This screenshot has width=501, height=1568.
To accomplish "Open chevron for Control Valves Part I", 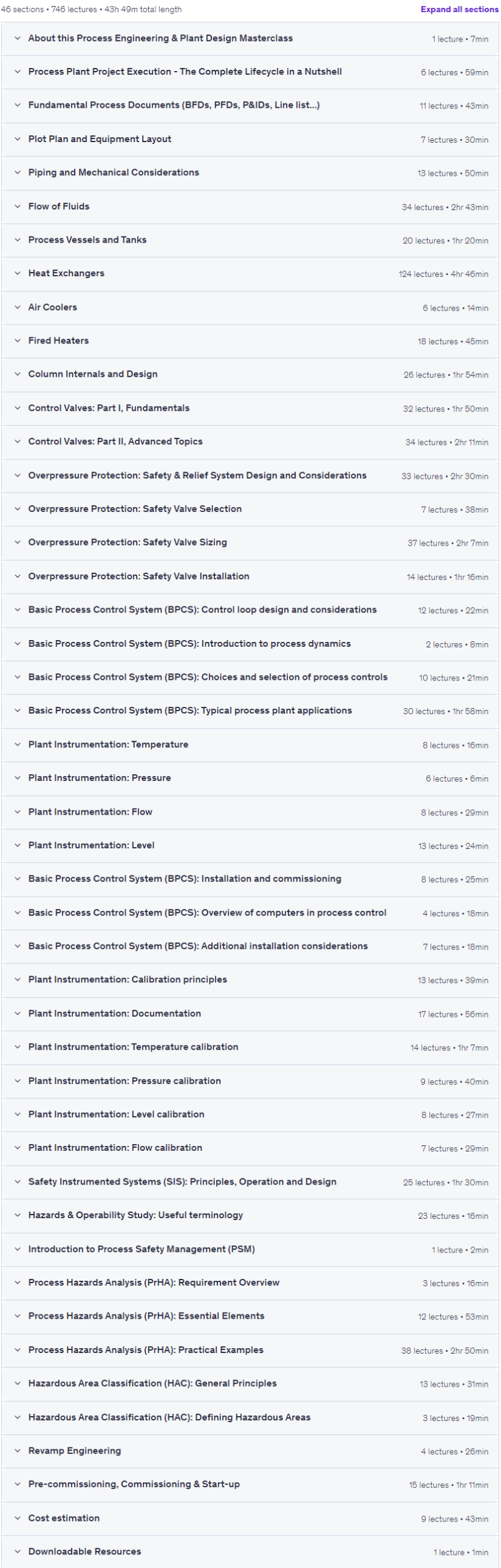I will pos(17,408).
